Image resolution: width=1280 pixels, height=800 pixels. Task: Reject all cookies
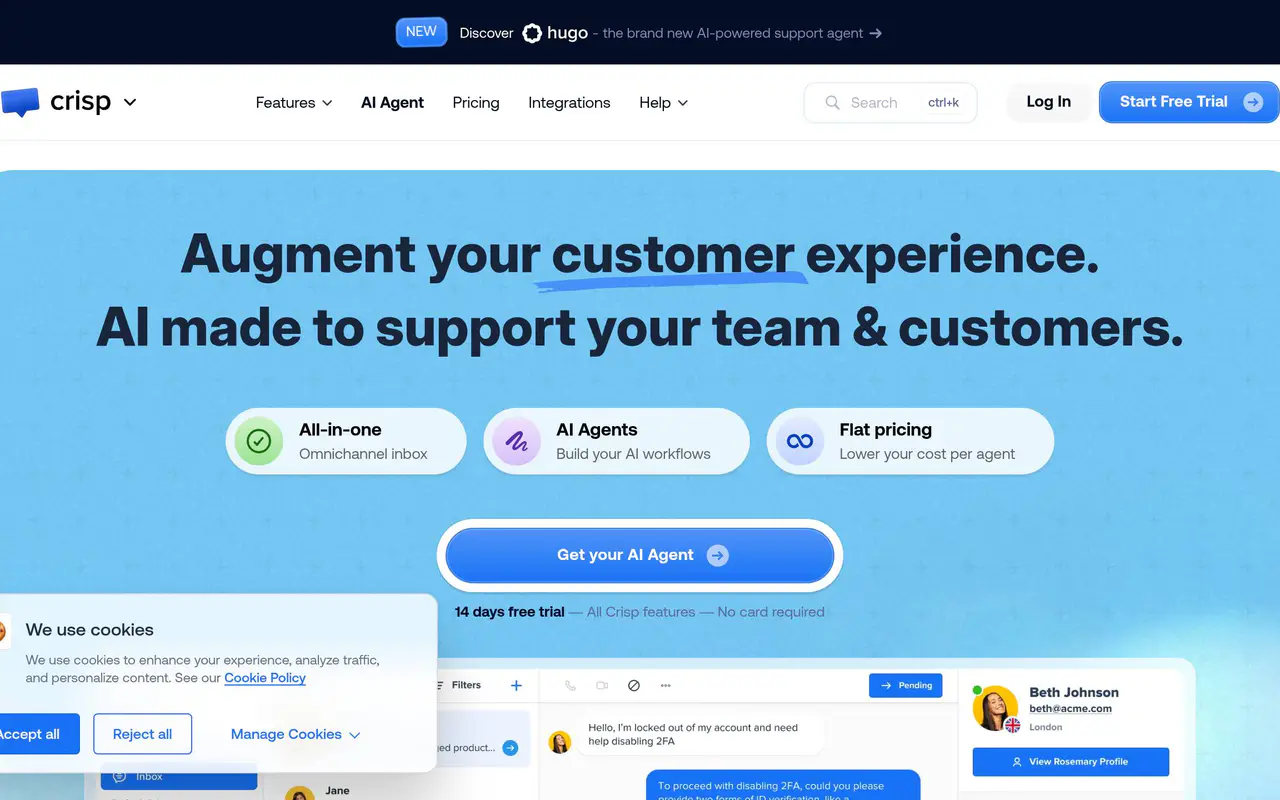click(142, 734)
